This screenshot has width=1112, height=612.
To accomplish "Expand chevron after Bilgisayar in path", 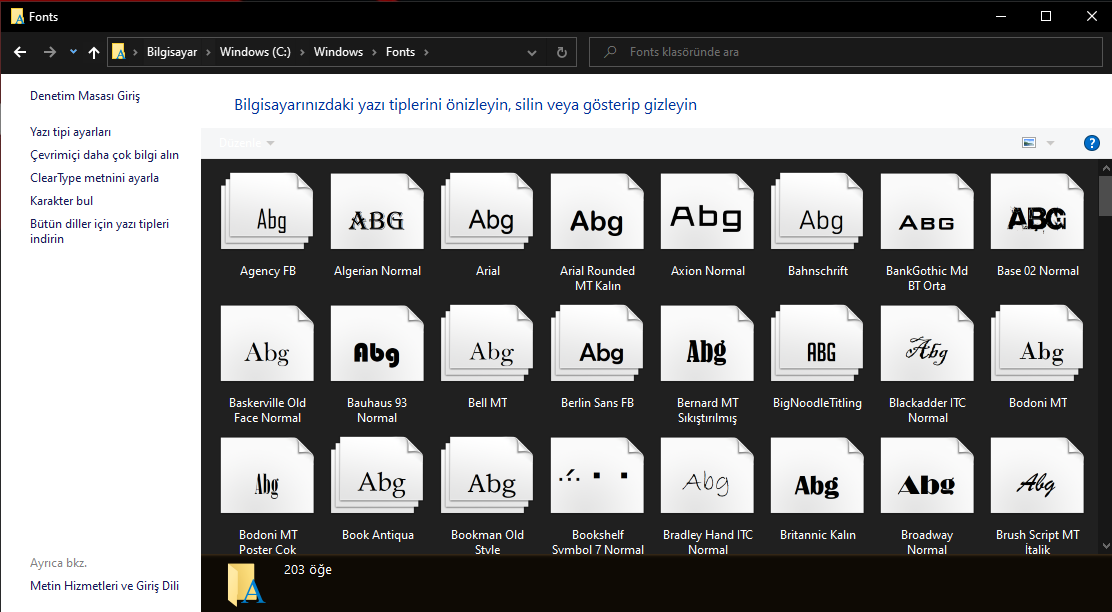I will tap(208, 52).
